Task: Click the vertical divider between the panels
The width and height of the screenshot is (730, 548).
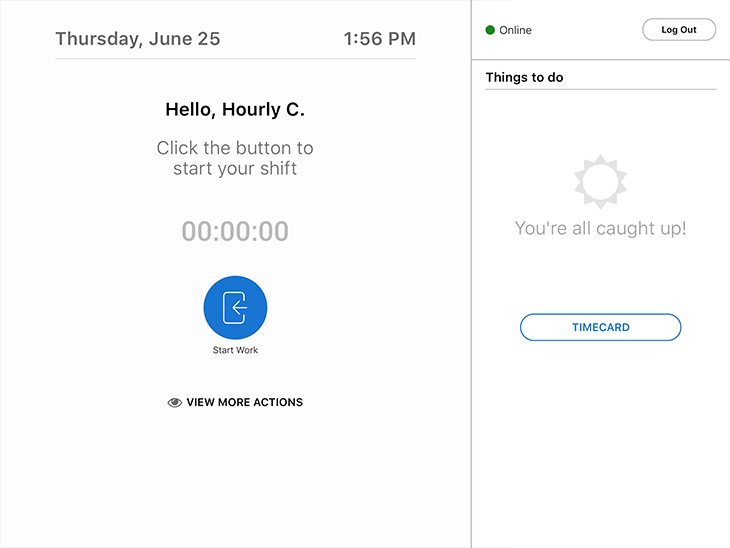Action: point(471,274)
